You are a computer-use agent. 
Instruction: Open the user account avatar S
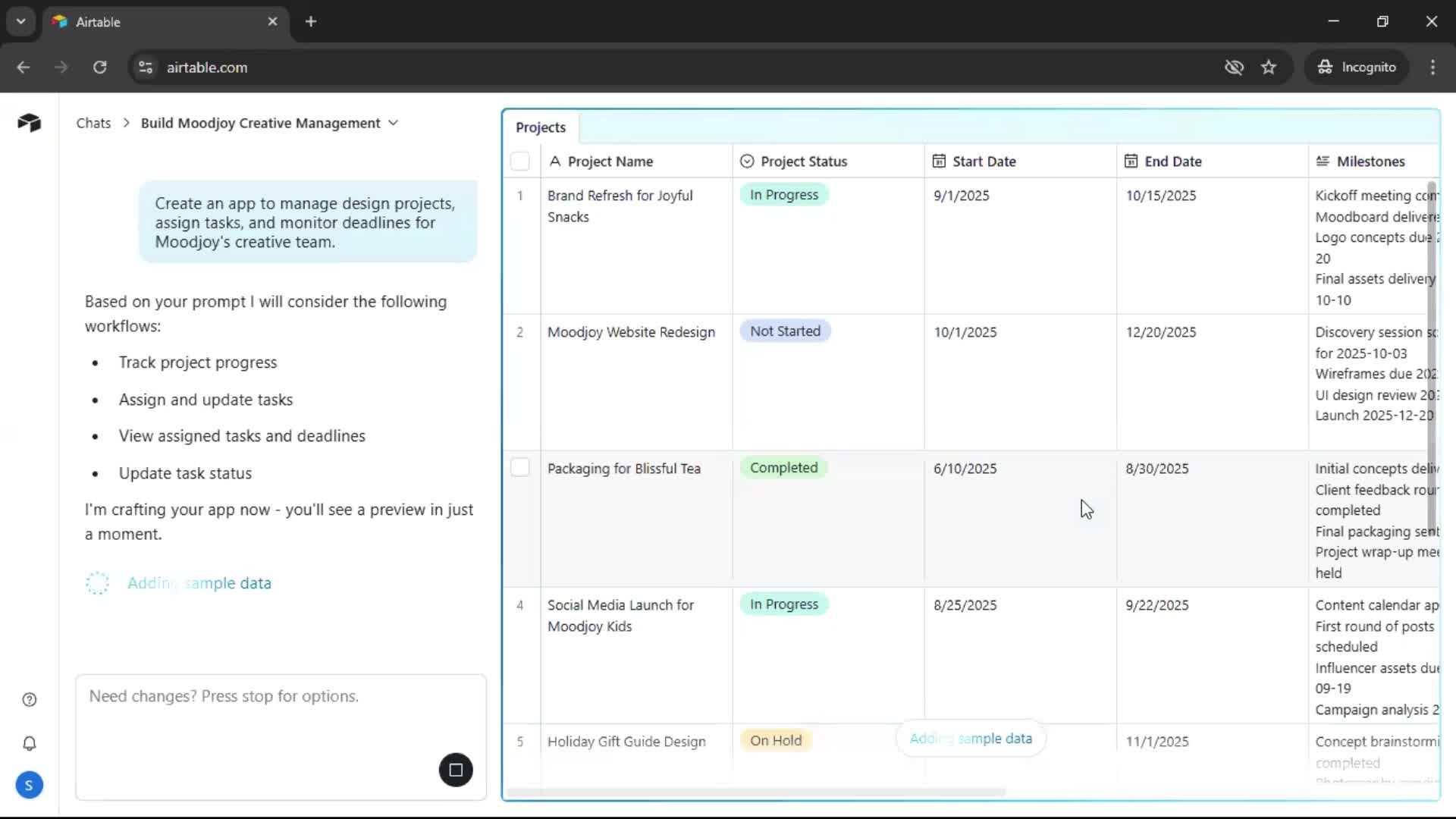point(29,786)
